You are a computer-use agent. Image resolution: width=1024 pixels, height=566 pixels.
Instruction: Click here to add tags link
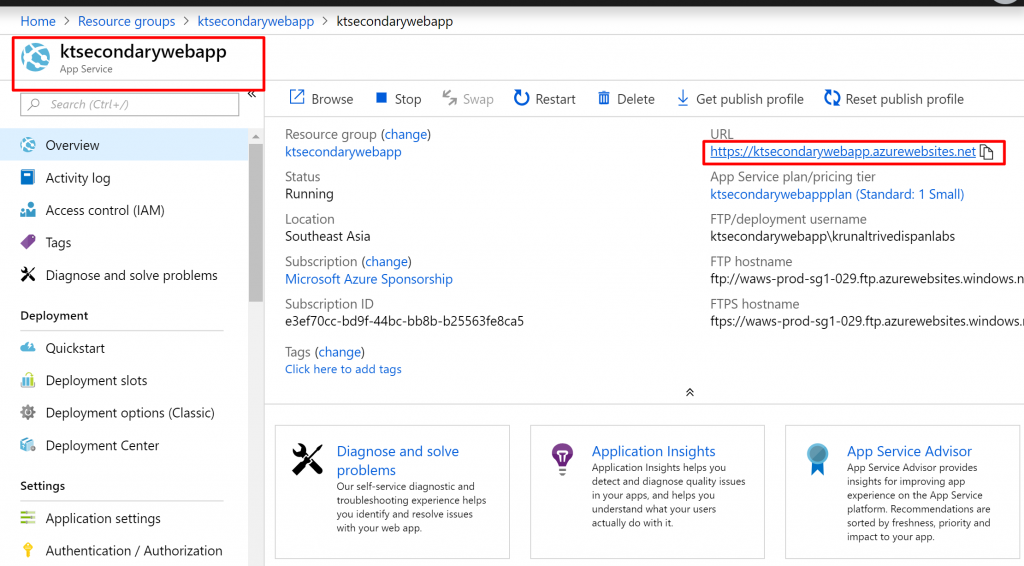tap(343, 369)
